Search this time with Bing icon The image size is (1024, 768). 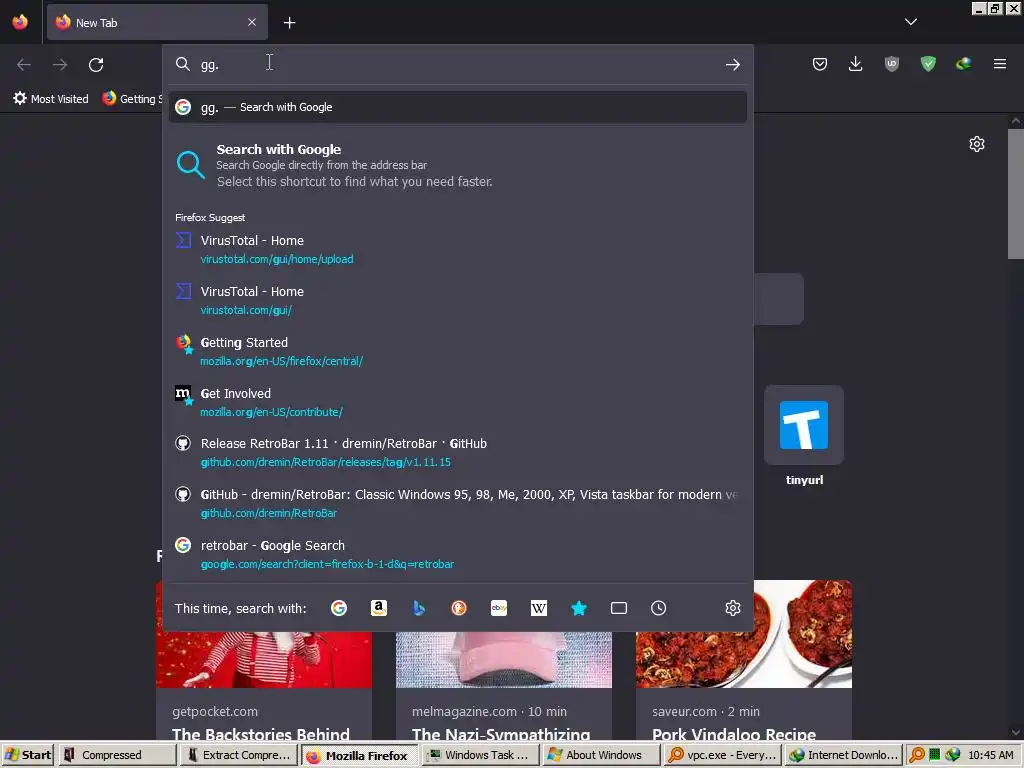tap(419, 608)
